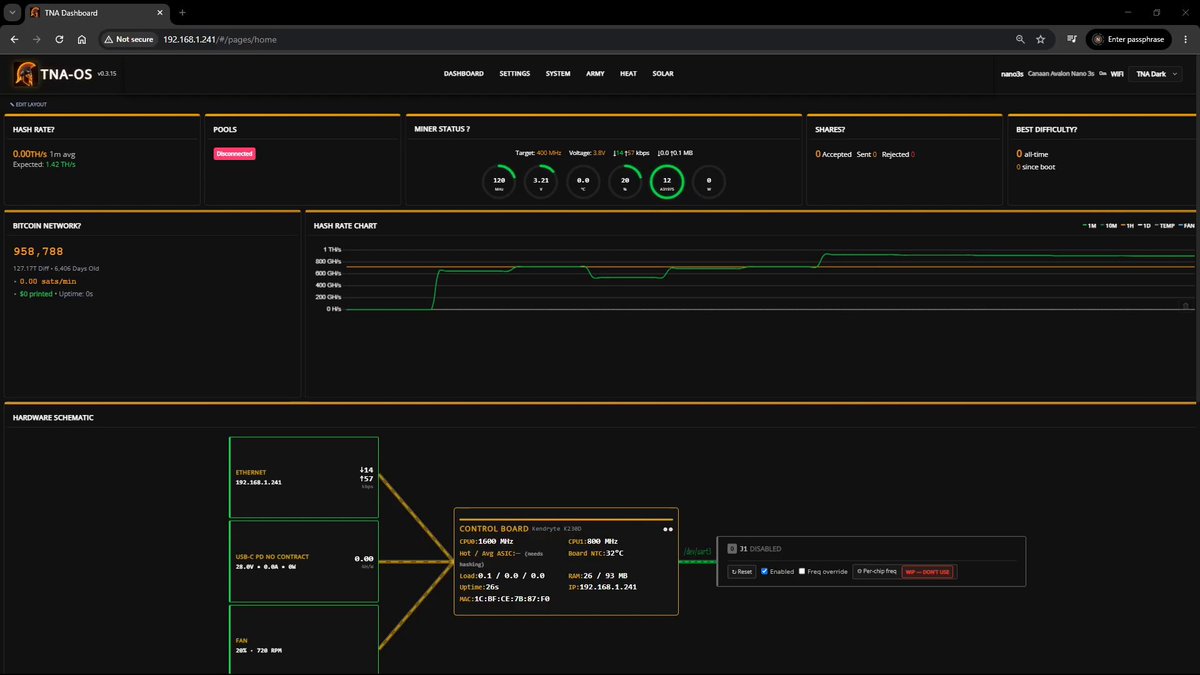Click the Disconnected pool status badge
This screenshot has width=1200, height=675.
tap(234, 154)
